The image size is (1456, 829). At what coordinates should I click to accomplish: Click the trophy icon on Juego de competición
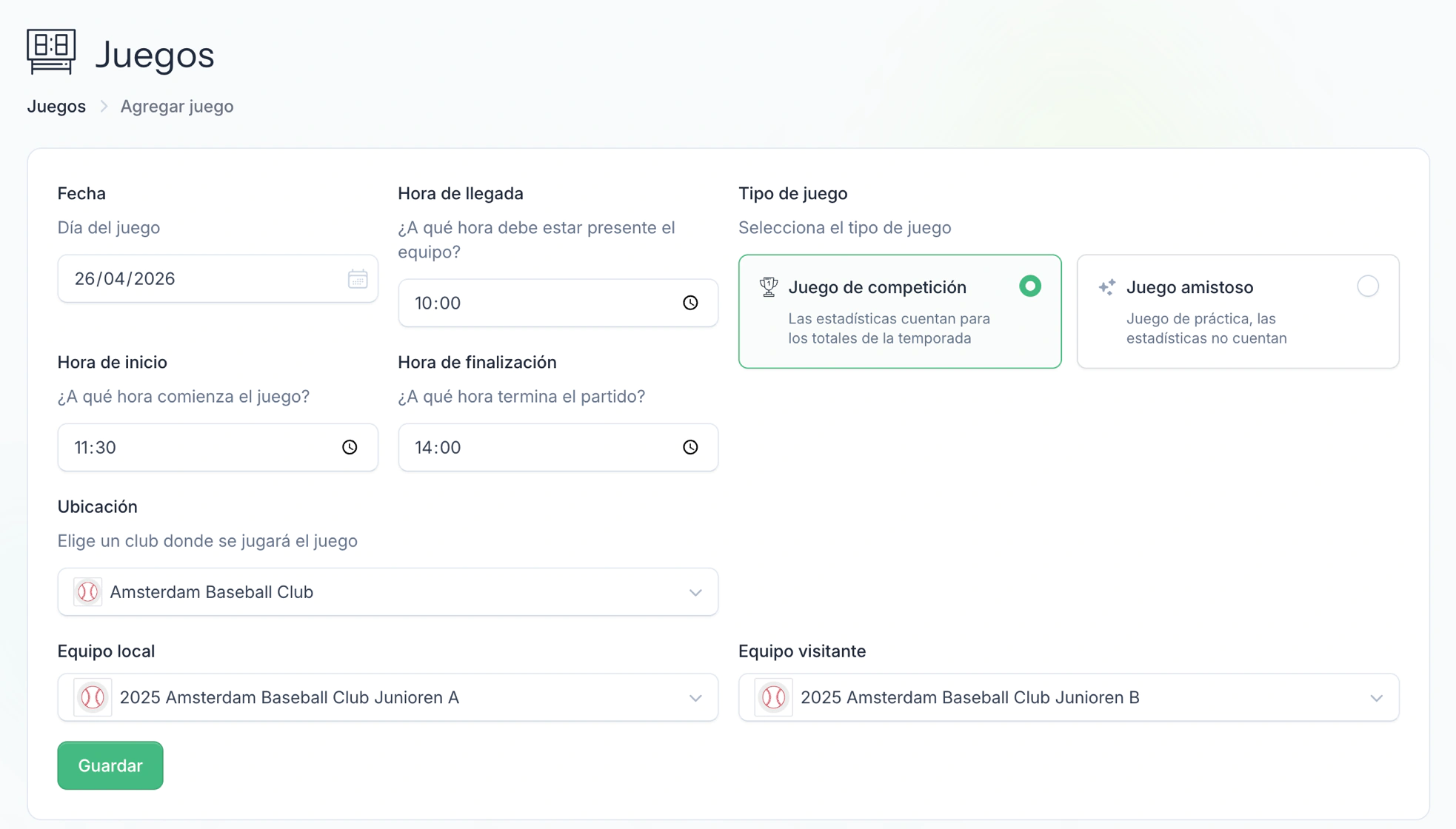[769, 286]
